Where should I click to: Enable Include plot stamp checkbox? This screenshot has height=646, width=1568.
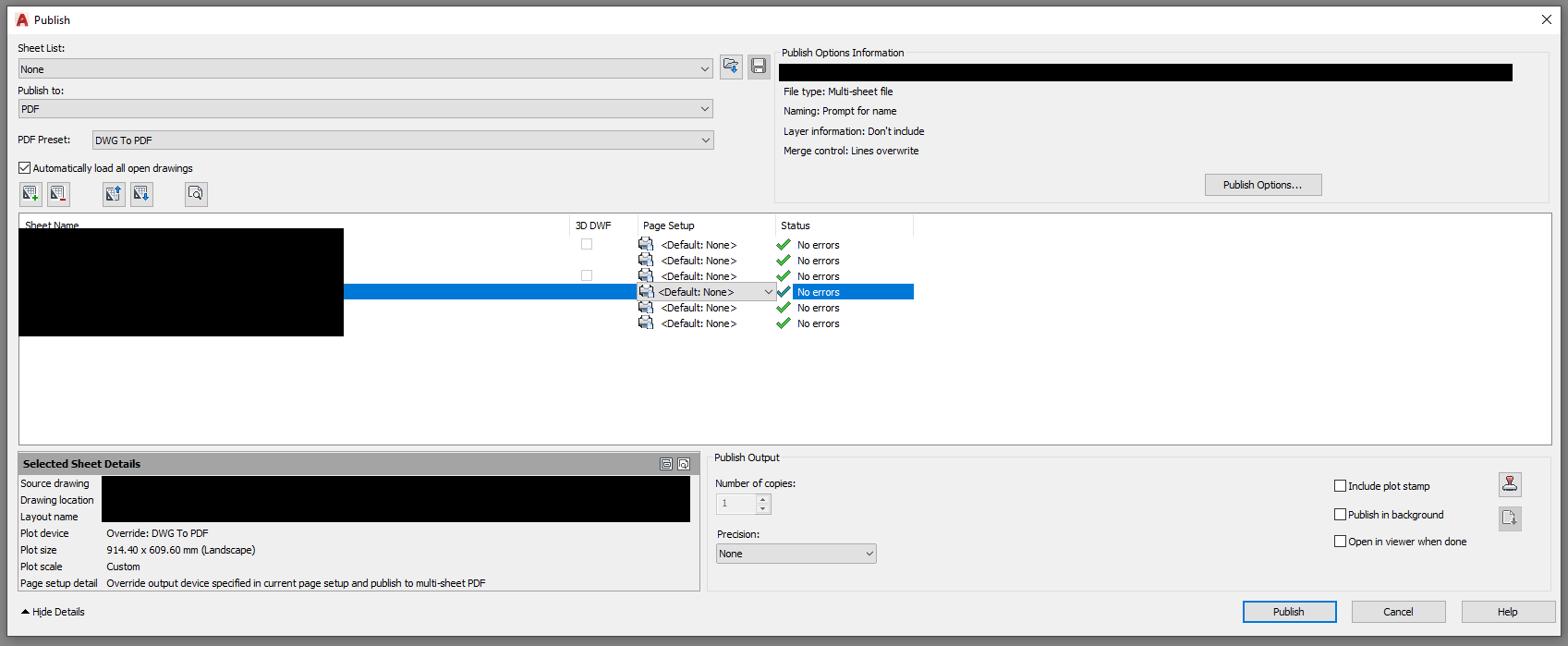tap(1340, 486)
